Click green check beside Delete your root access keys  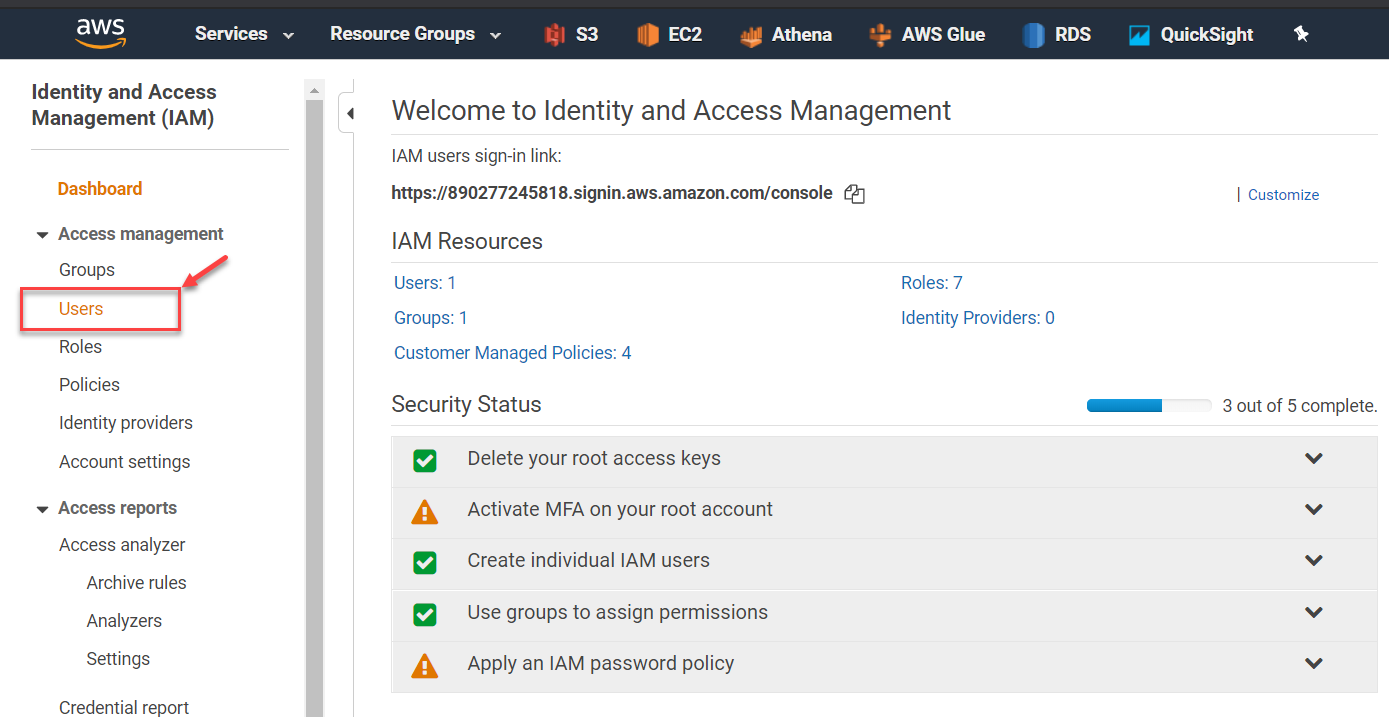425,460
